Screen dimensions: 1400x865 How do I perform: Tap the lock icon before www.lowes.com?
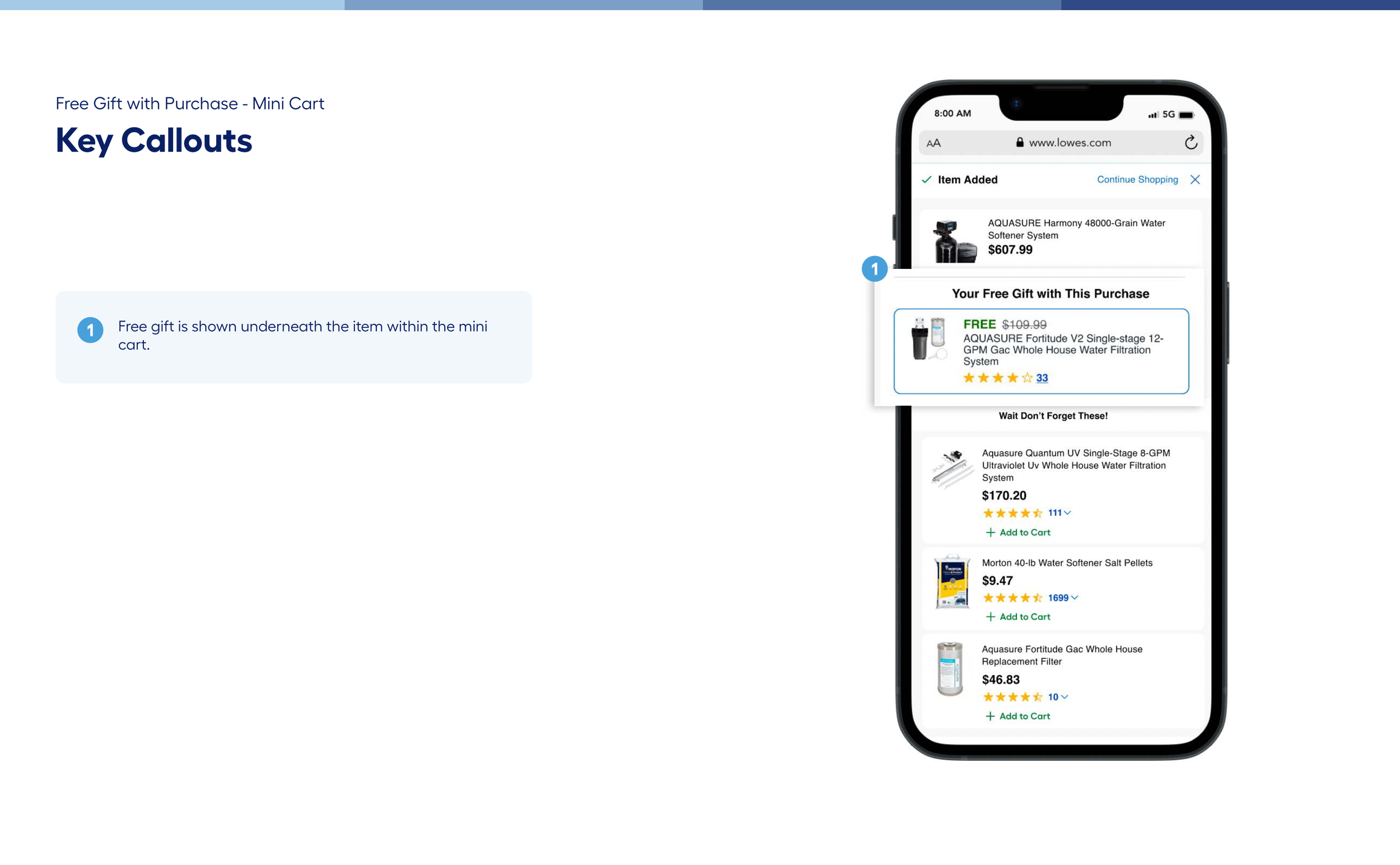tap(1020, 142)
